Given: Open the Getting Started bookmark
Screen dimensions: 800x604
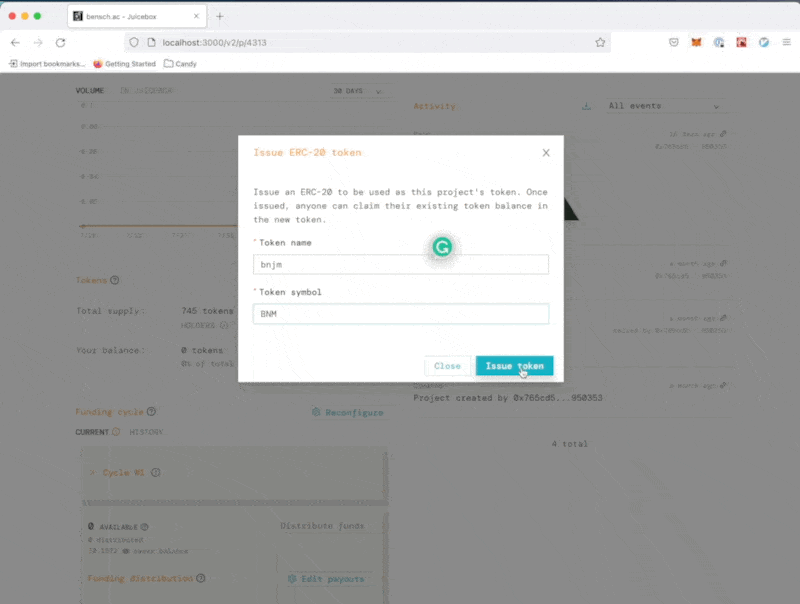Looking at the screenshot, I should coord(124,64).
